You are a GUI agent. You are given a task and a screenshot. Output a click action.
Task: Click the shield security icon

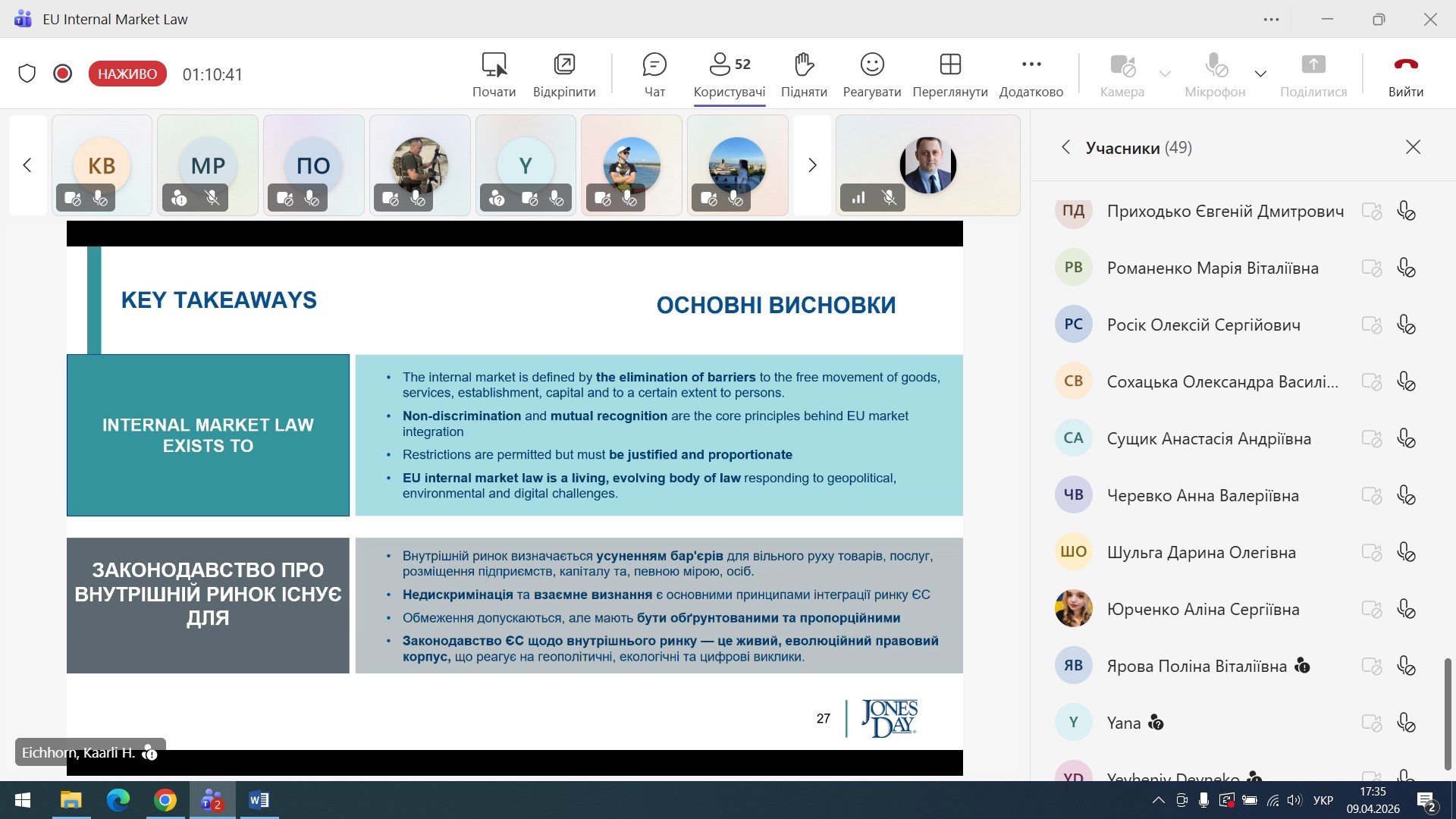coord(27,74)
